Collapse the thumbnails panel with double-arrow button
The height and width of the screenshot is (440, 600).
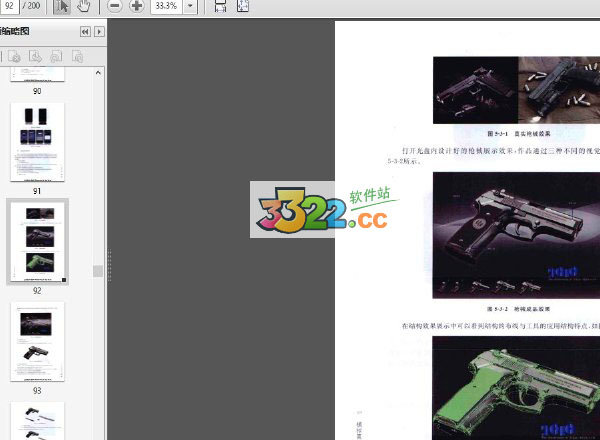coord(85,32)
